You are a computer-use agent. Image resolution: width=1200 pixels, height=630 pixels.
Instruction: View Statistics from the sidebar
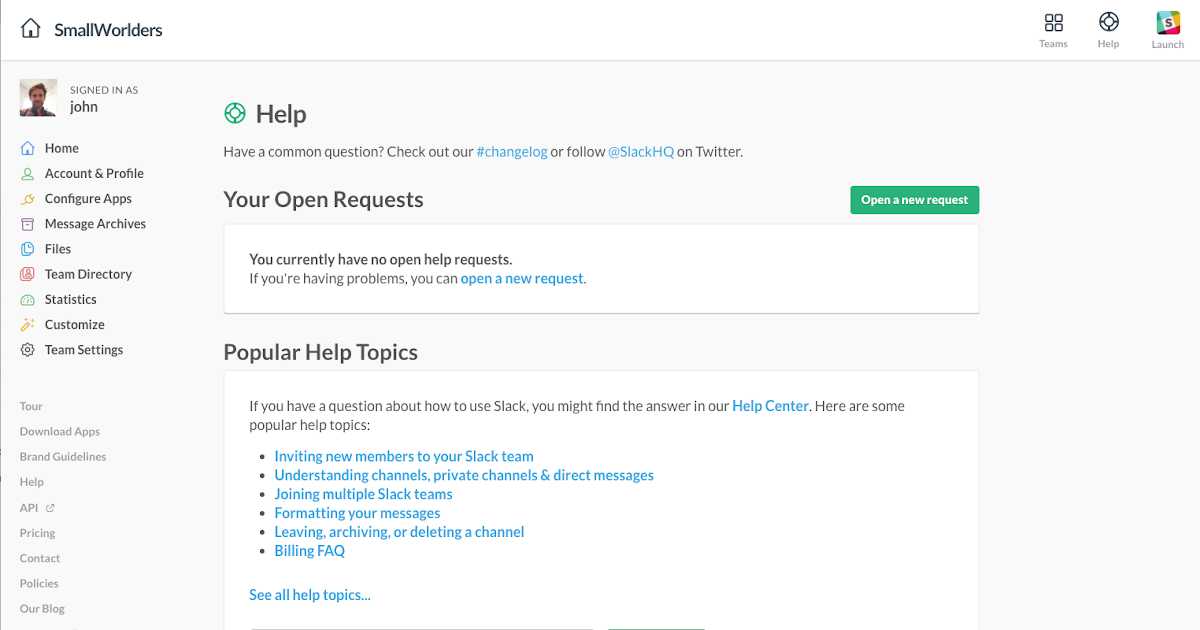click(x=71, y=299)
